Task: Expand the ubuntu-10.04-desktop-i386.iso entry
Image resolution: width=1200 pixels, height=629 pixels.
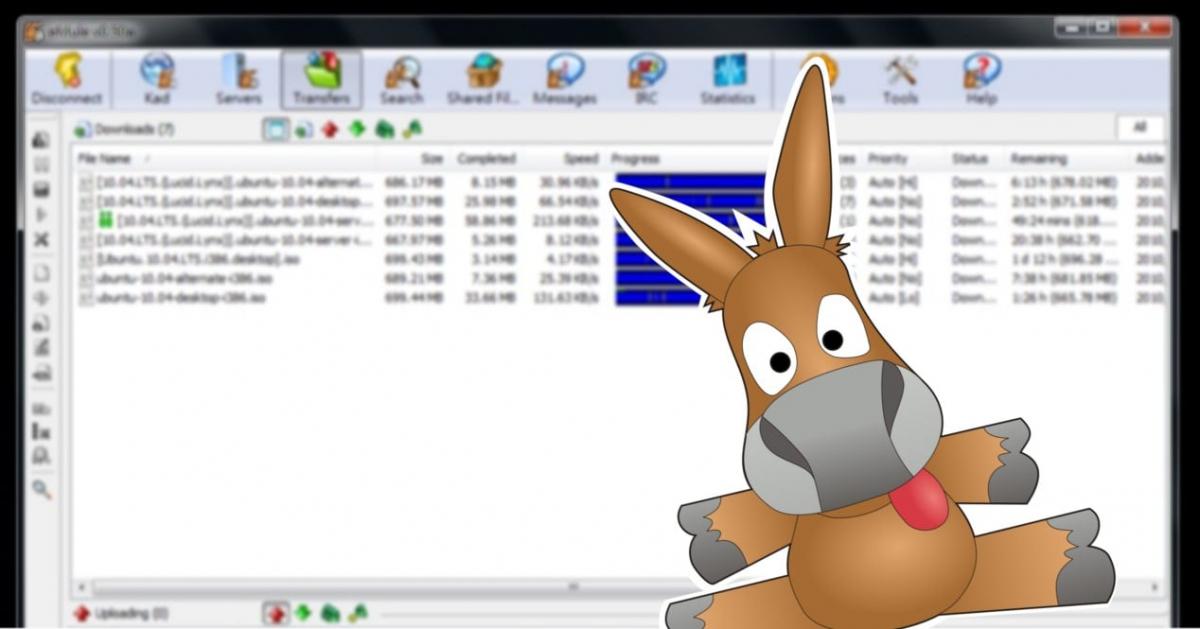Action: tap(84, 296)
